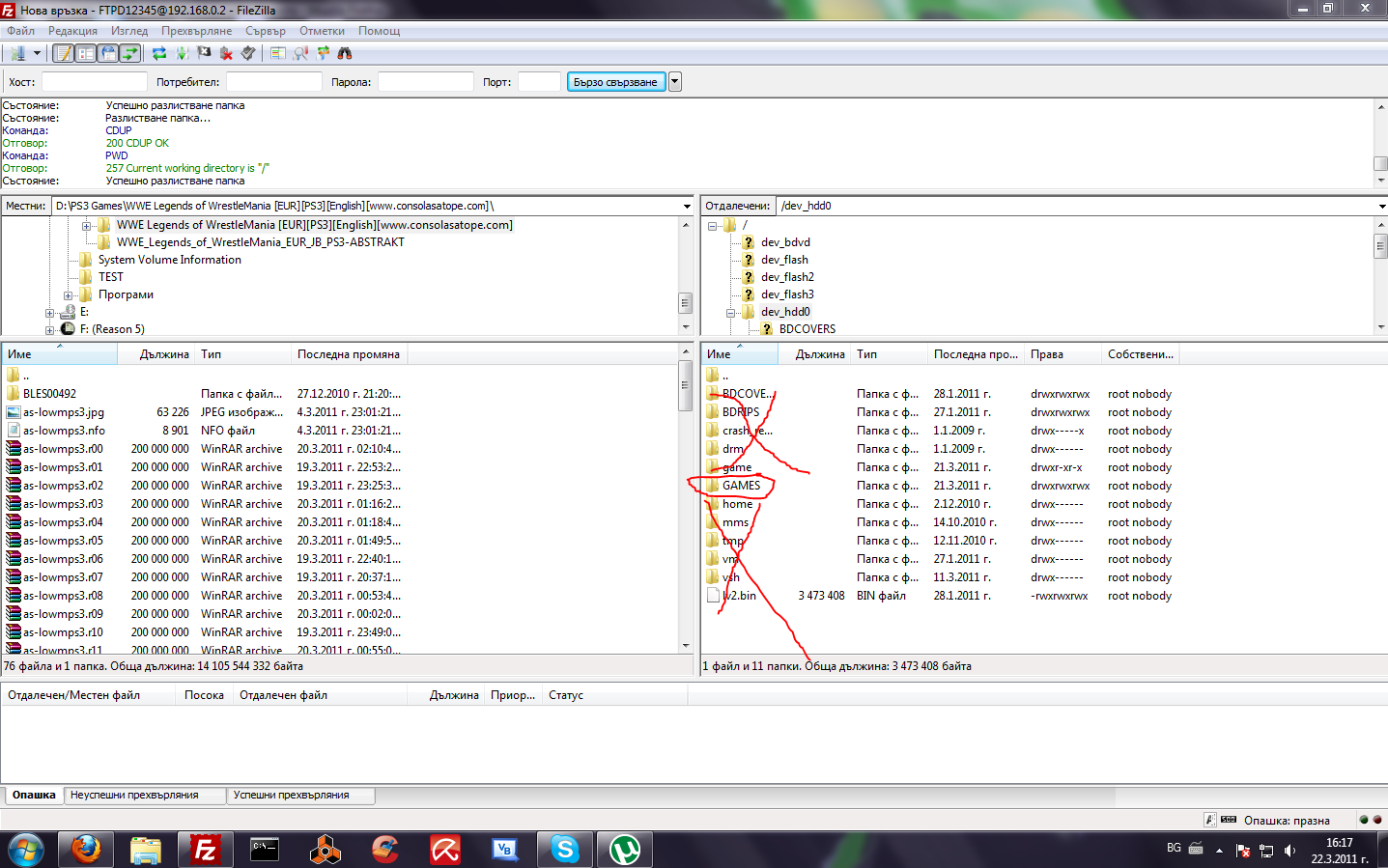Toggle synchronized browsing icon

pos(323,53)
